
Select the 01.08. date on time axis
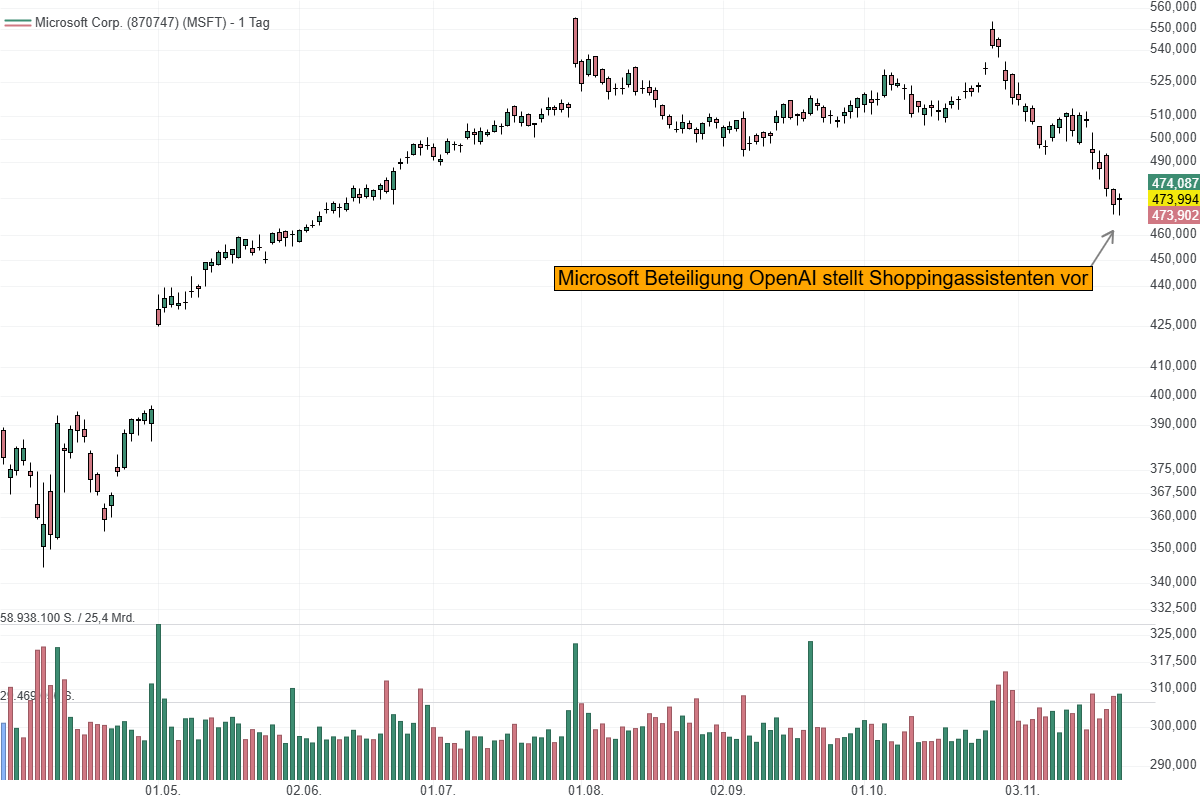(x=585, y=790)
